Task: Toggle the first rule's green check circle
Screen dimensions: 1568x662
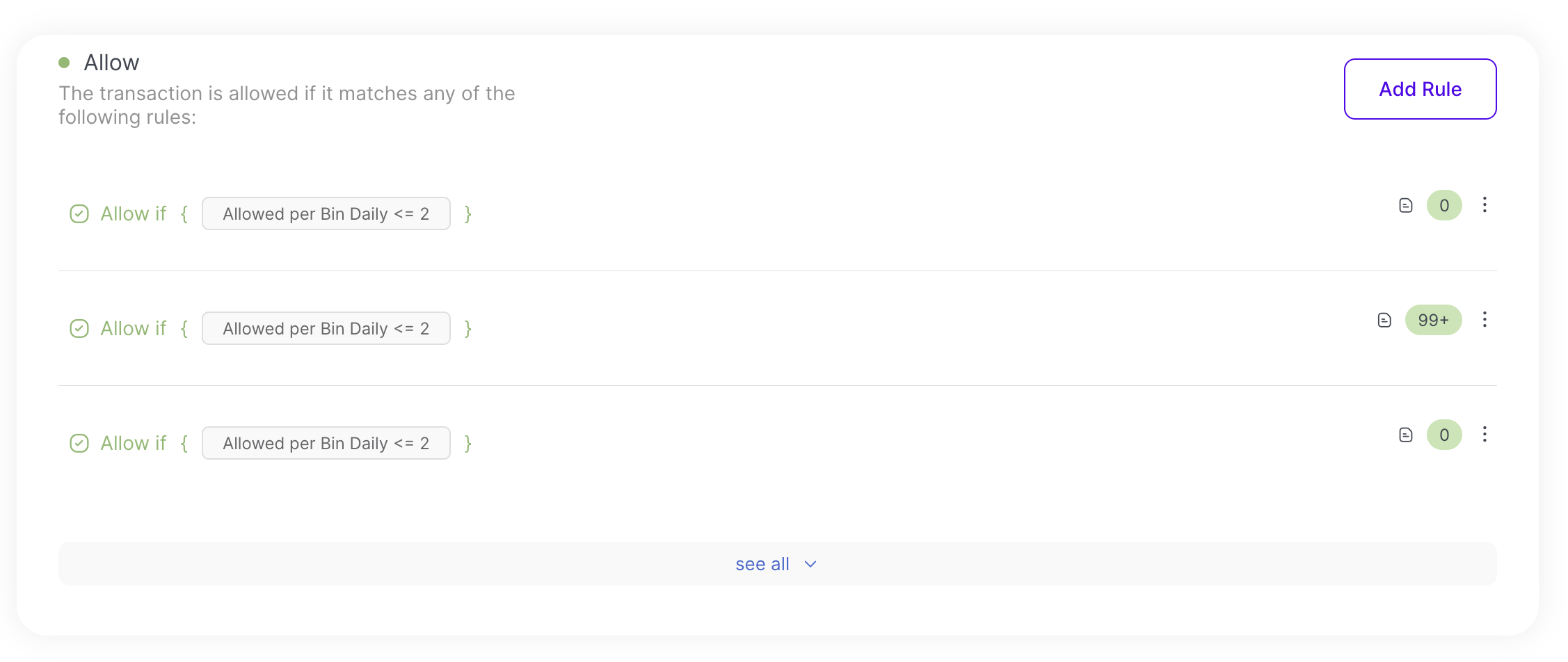Action: [79, 213]
